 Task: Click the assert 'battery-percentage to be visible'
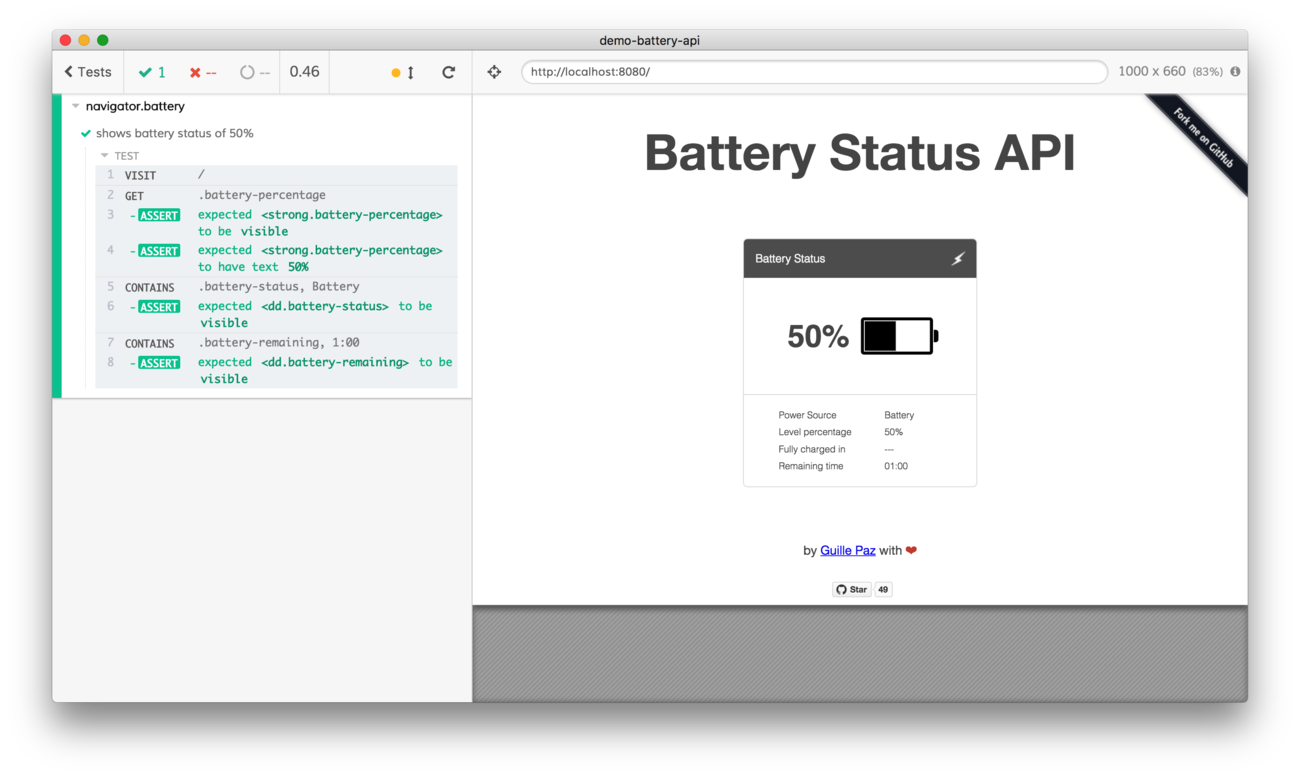276,223
